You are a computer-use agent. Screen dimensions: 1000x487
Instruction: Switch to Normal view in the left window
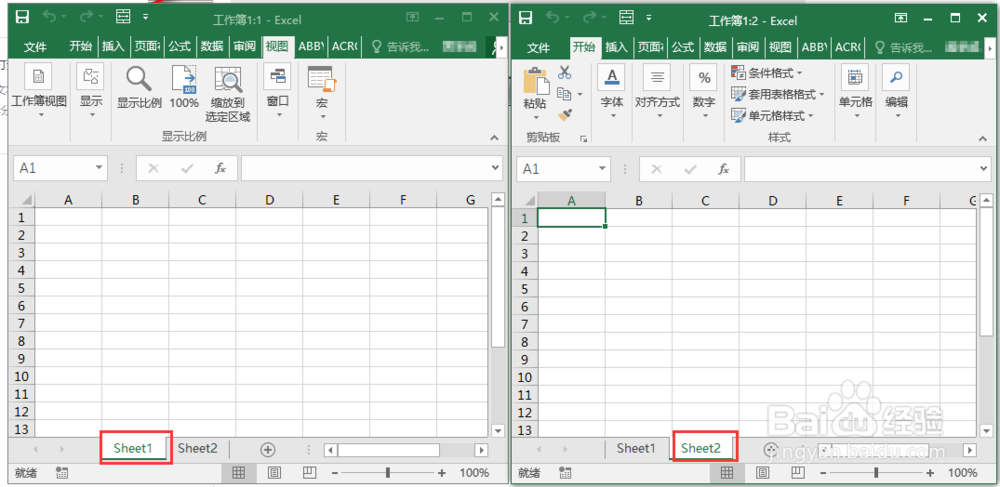pos(239,472)
